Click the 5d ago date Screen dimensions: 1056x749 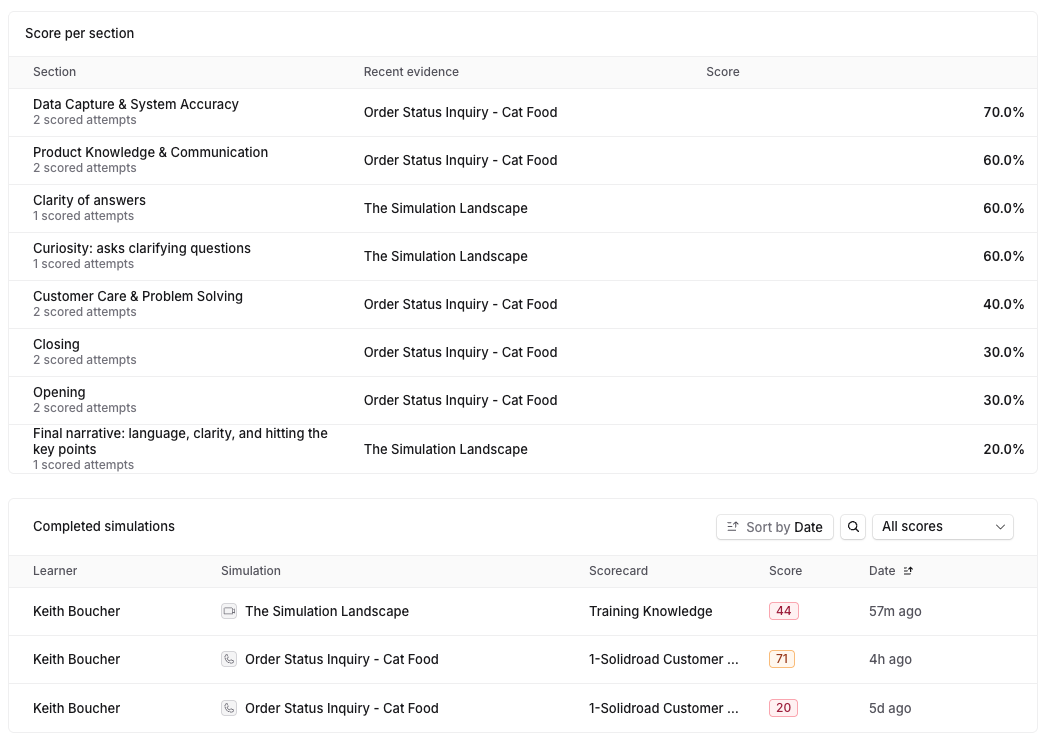click(890, 708)
